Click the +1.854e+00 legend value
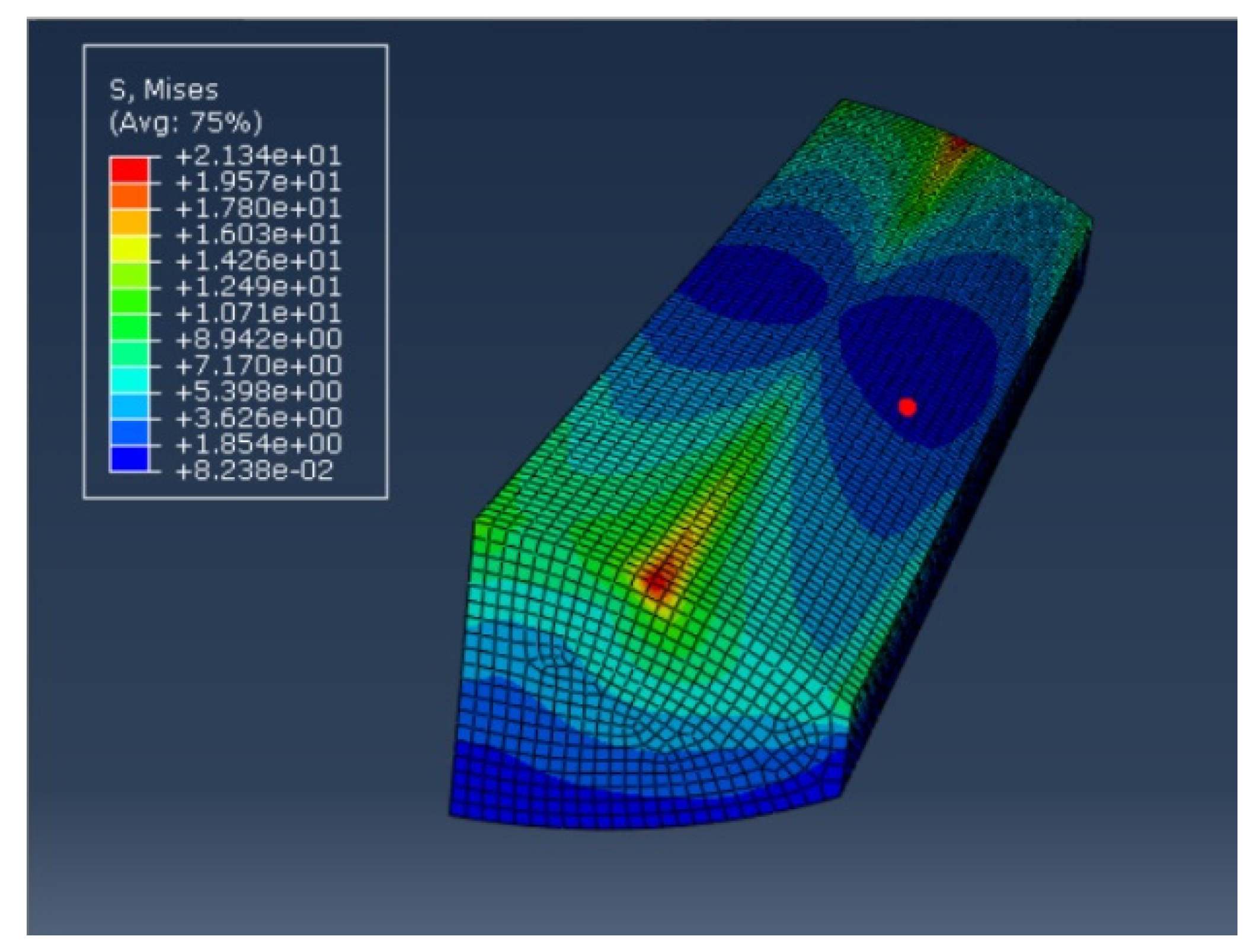Screen dimensions: 1260x952 pos(258,445)
